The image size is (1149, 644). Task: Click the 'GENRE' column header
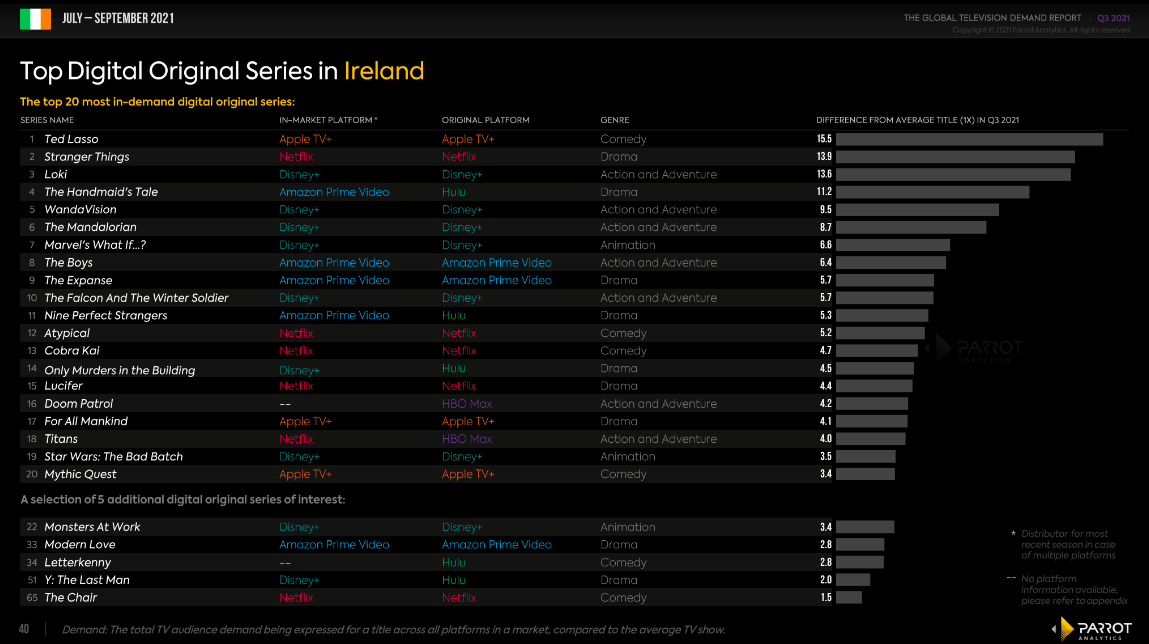pyautogui.click(x=615, y=120)
